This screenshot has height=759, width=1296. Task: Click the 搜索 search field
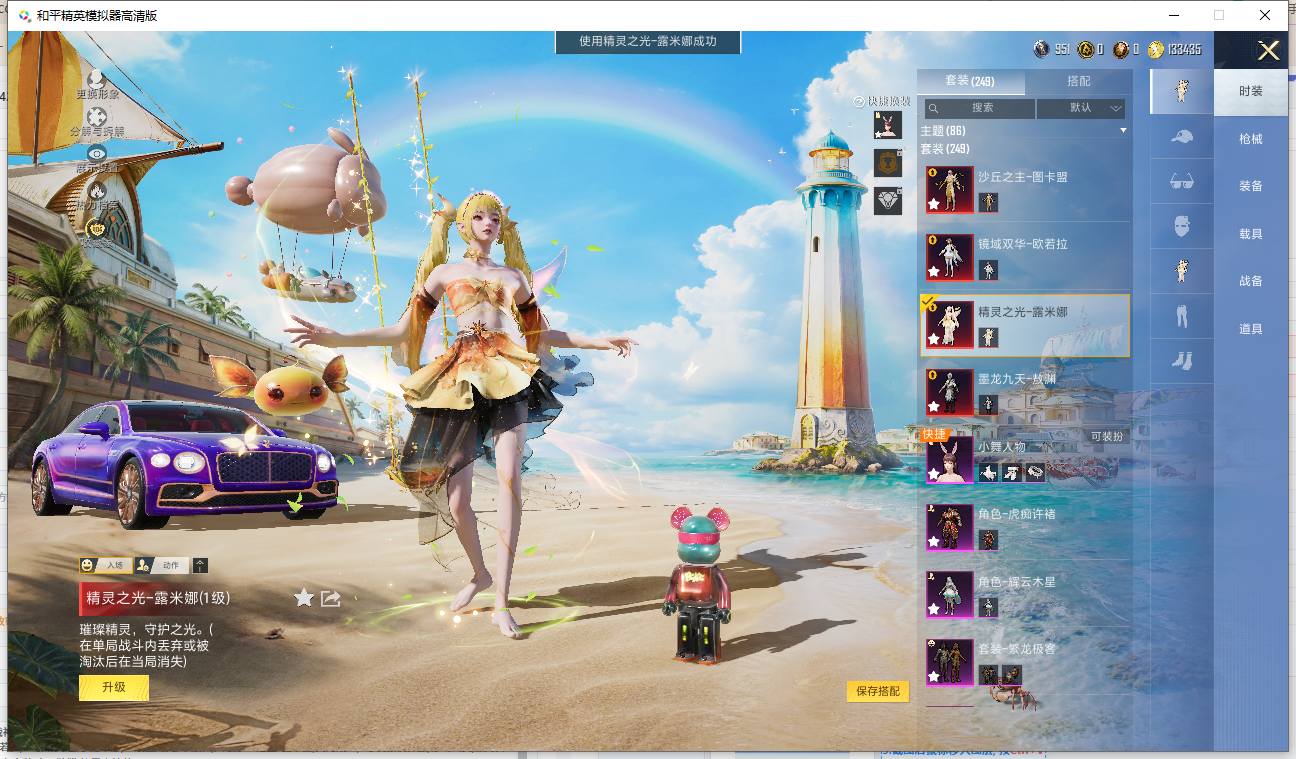980,107
